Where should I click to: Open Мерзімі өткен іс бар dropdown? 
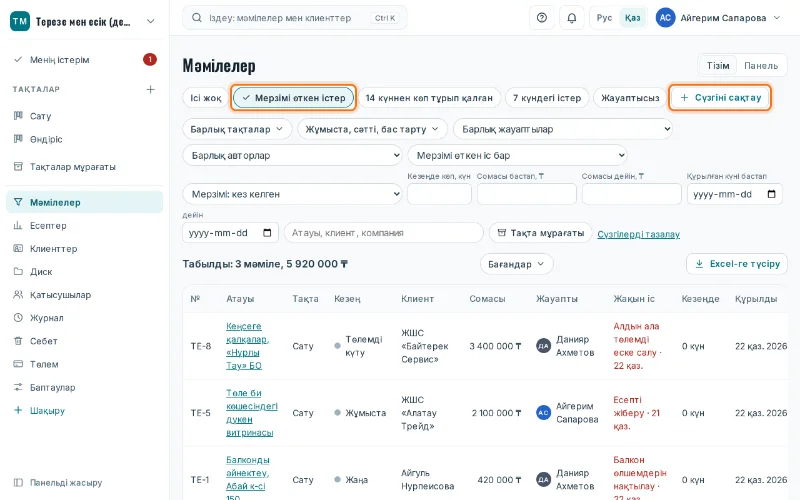(x=517, y=156)
